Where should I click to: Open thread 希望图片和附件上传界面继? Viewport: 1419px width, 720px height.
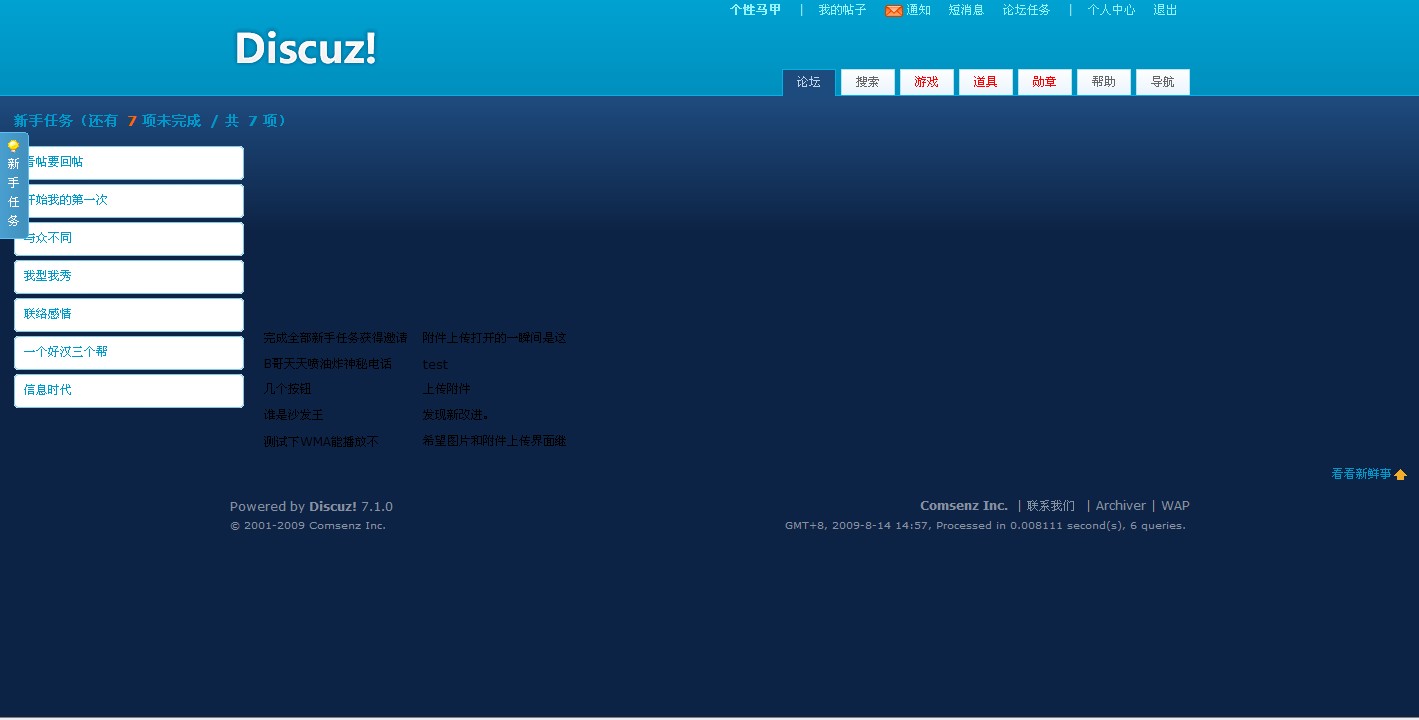click(x=494, y=441)
